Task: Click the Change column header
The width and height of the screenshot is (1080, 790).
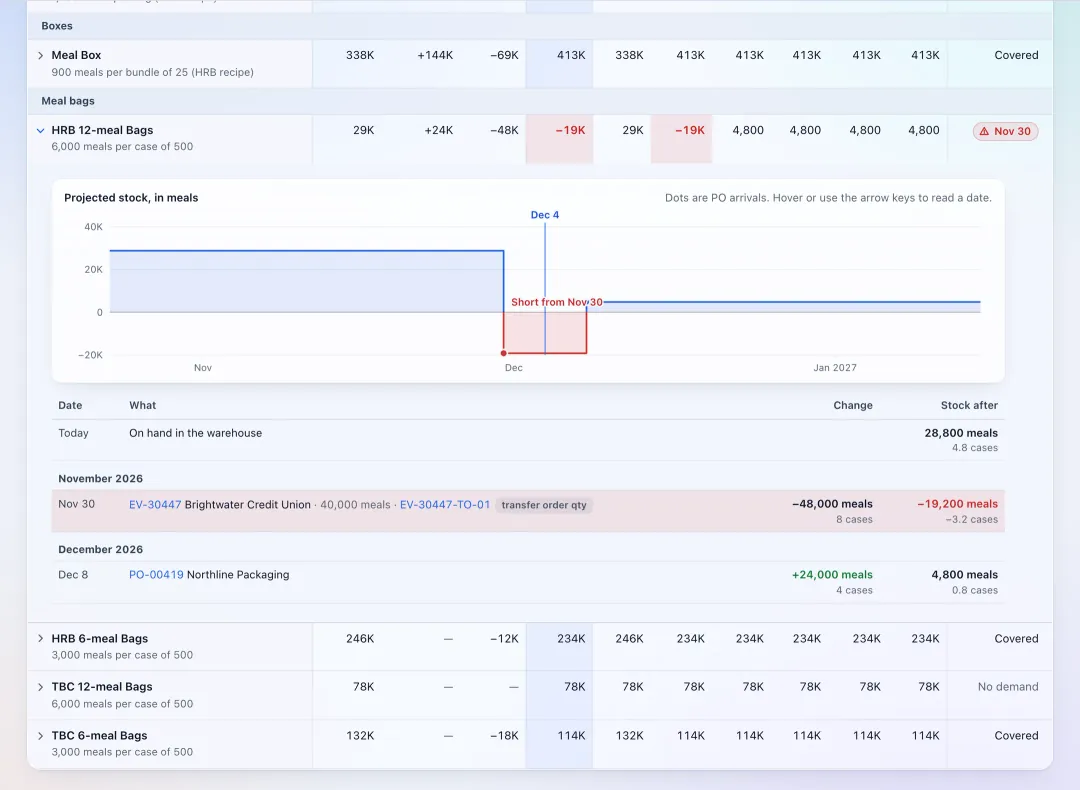Action: [853, 405]
